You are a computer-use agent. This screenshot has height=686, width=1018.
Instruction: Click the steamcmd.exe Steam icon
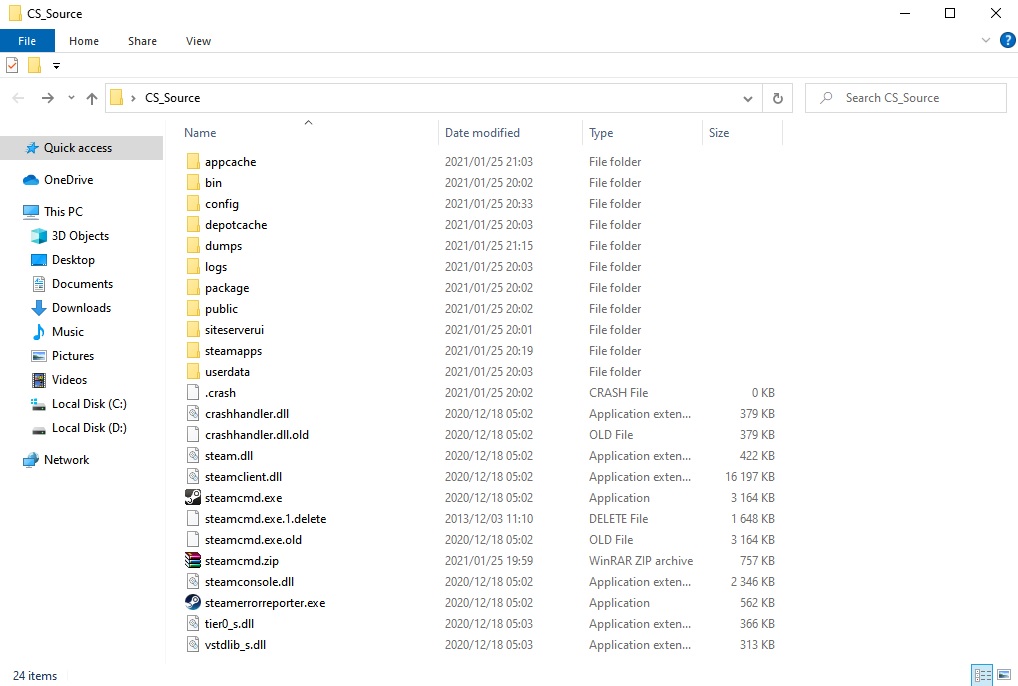point(193,498)
